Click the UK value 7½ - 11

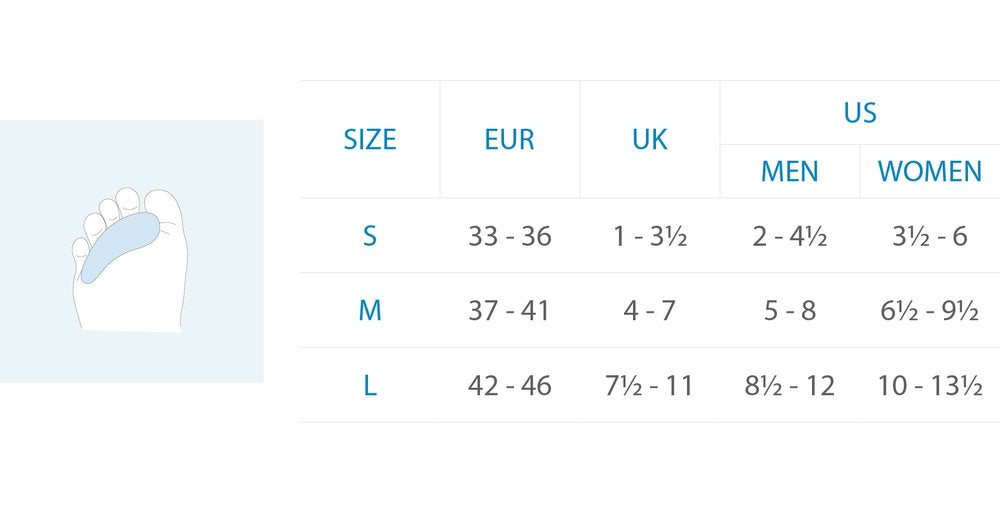click(x=649, y=385)
